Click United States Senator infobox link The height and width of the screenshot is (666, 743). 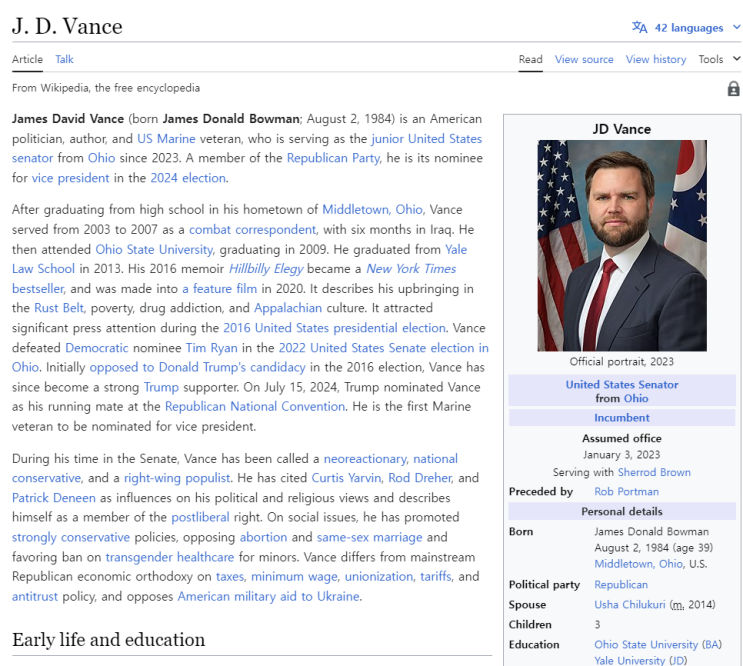[622, 385]
